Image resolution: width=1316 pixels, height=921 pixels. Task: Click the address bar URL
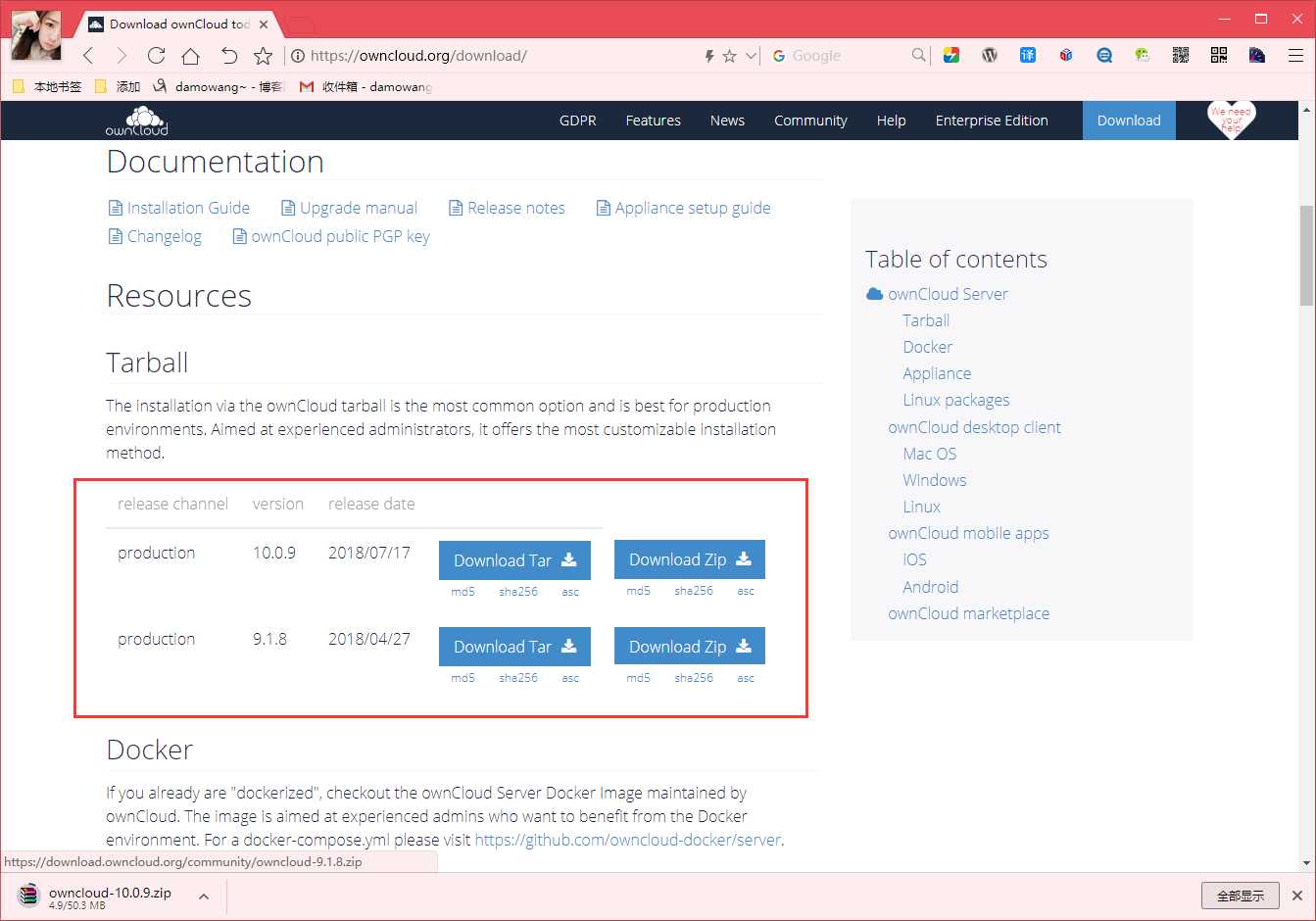click(418, 56)
